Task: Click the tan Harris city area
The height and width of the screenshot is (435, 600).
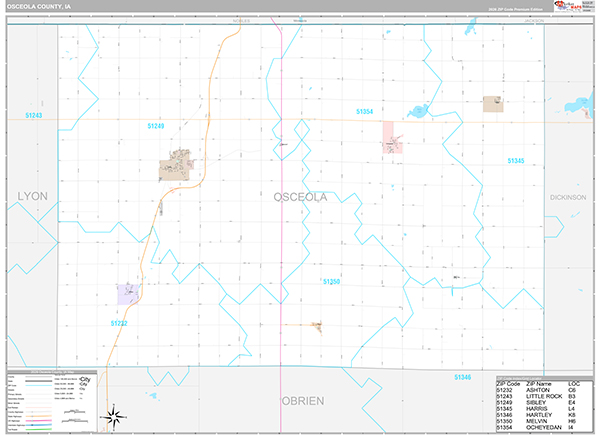Action: (x=493, y=104)
